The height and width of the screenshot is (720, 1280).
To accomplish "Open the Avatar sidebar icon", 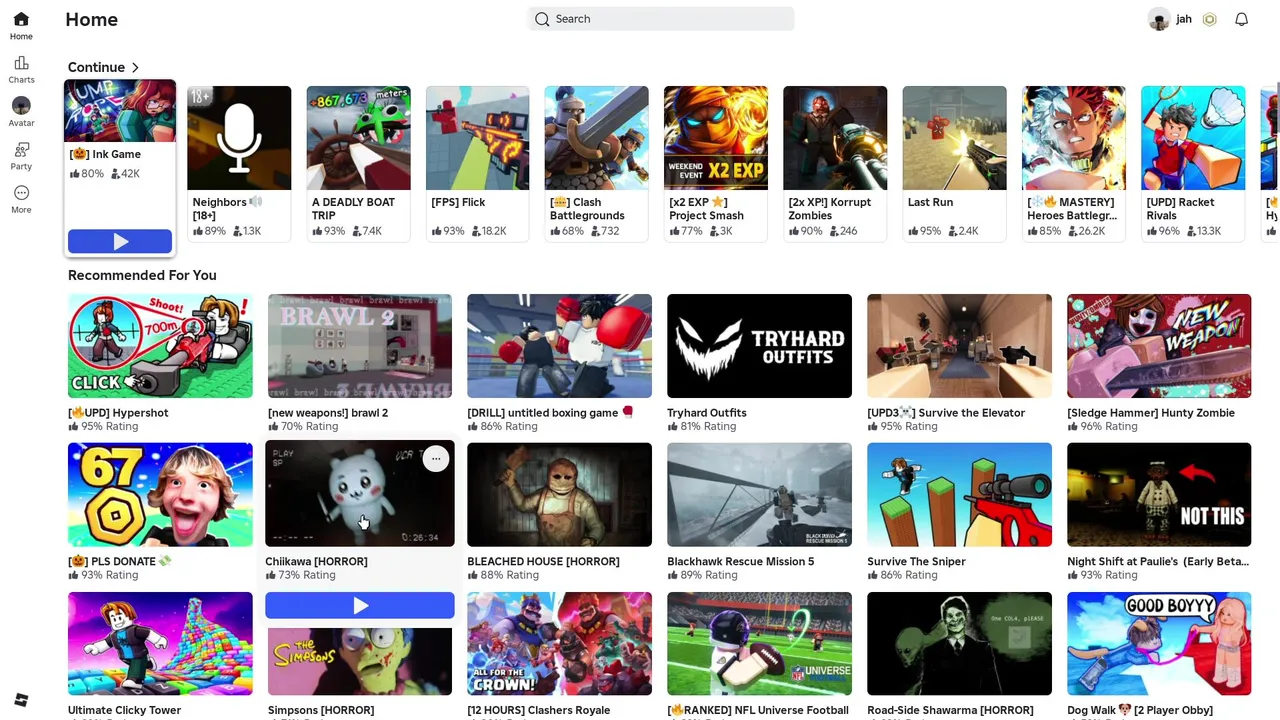I will [21, 112].
